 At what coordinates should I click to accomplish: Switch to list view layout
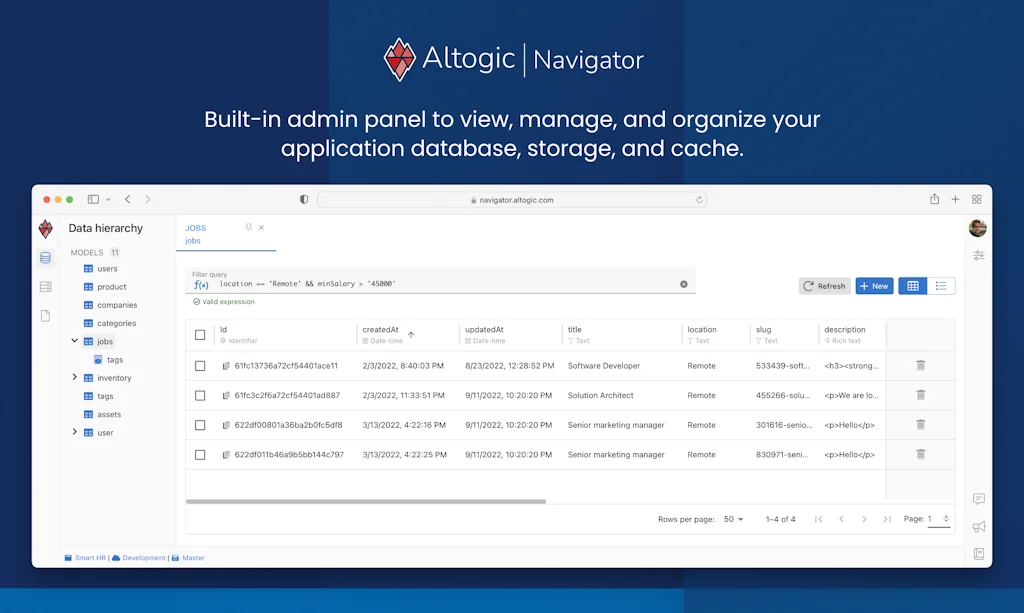click(x=941, y=285)
